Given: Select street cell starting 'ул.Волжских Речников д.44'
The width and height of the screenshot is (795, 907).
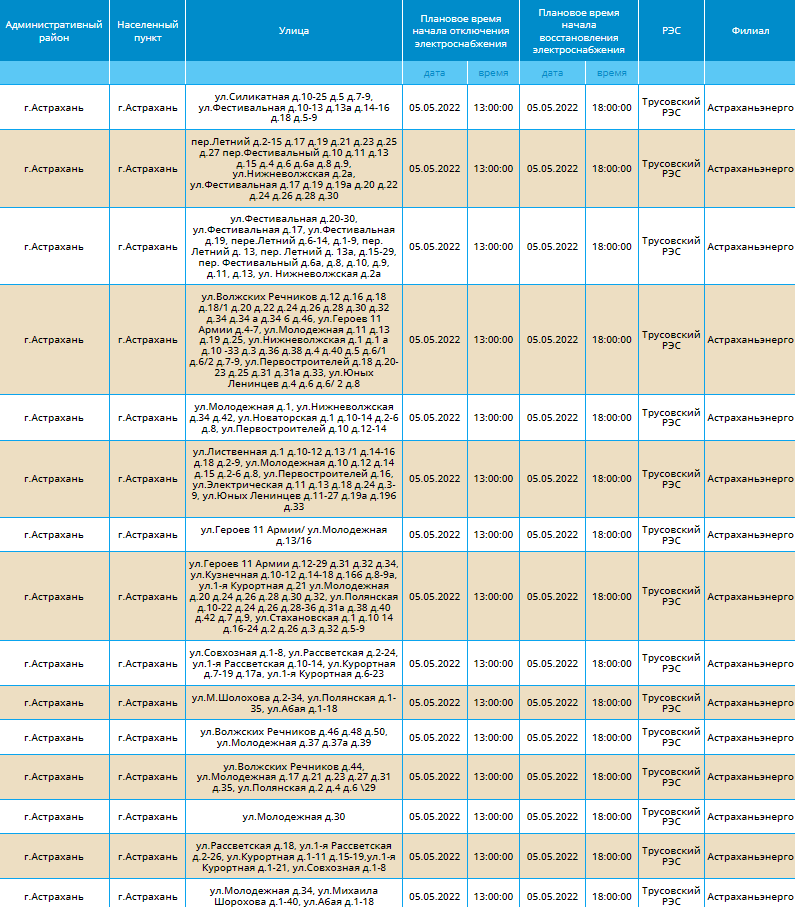Looking at the screenshot, I should 294,777.
